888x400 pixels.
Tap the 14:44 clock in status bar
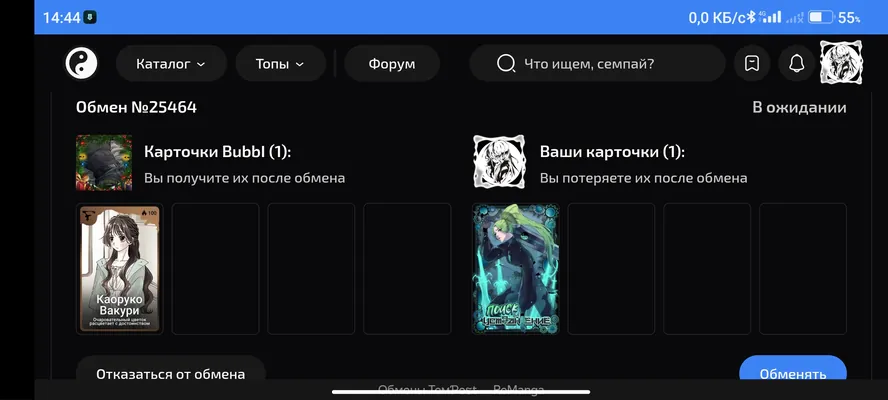coord(62,18)
